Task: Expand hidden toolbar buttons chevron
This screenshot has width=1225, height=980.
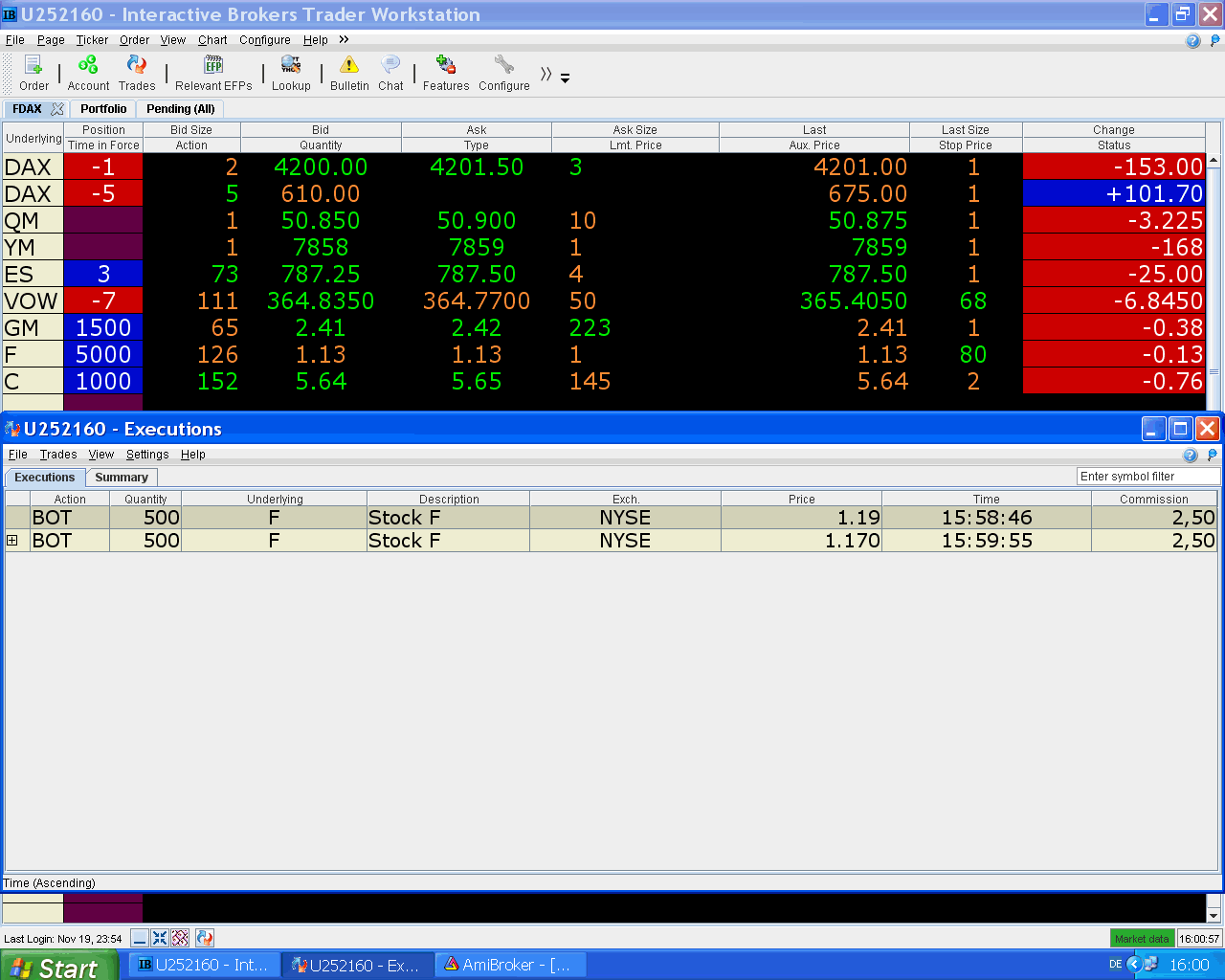Action: 546,74
